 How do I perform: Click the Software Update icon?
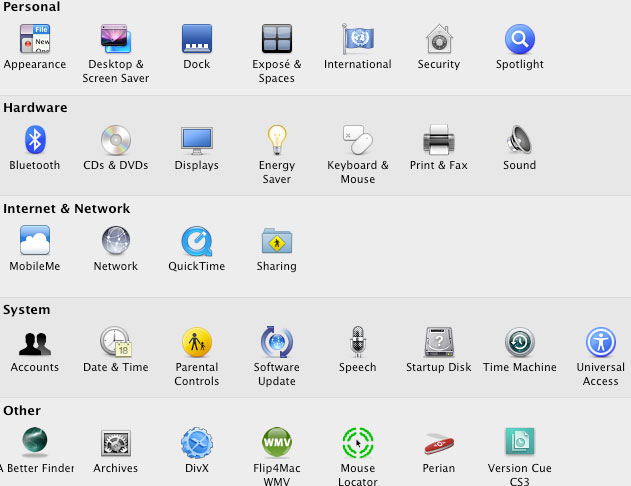pyautogui.click(x=277, y=342)
